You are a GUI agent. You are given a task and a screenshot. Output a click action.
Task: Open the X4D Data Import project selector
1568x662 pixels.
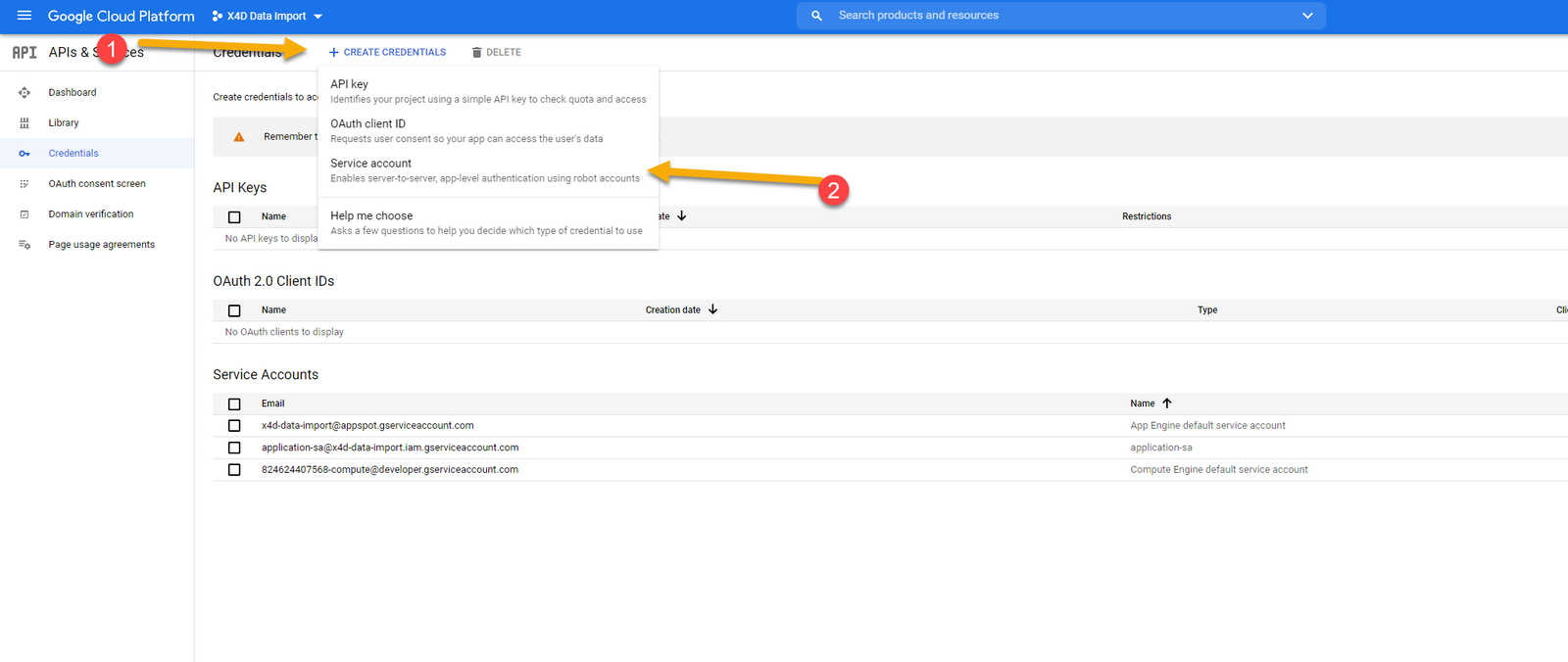[x=268, y=17]
